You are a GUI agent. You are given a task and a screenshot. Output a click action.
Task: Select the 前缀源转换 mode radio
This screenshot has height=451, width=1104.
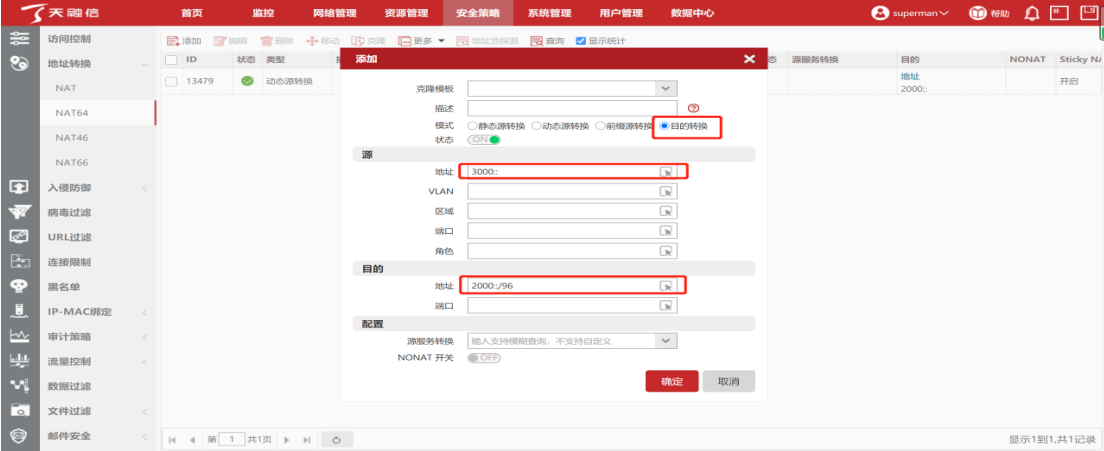600,126
